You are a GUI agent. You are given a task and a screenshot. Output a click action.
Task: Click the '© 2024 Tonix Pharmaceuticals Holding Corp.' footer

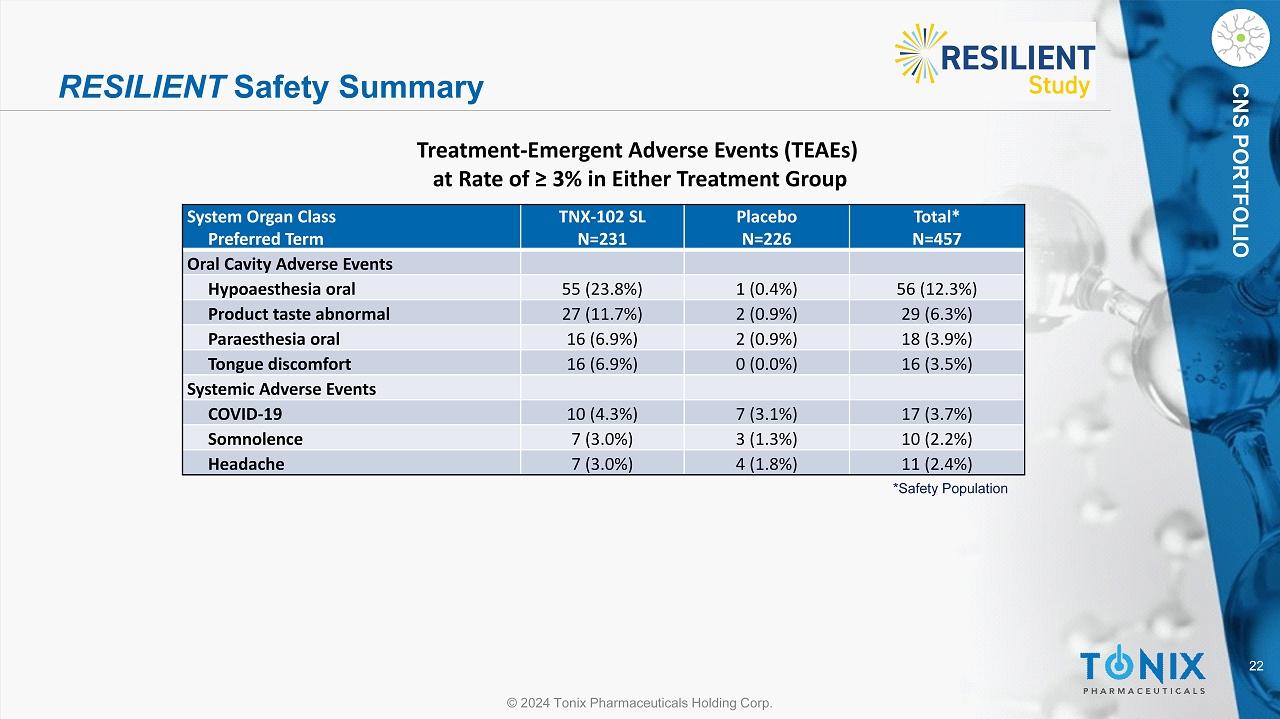point(640,704)
